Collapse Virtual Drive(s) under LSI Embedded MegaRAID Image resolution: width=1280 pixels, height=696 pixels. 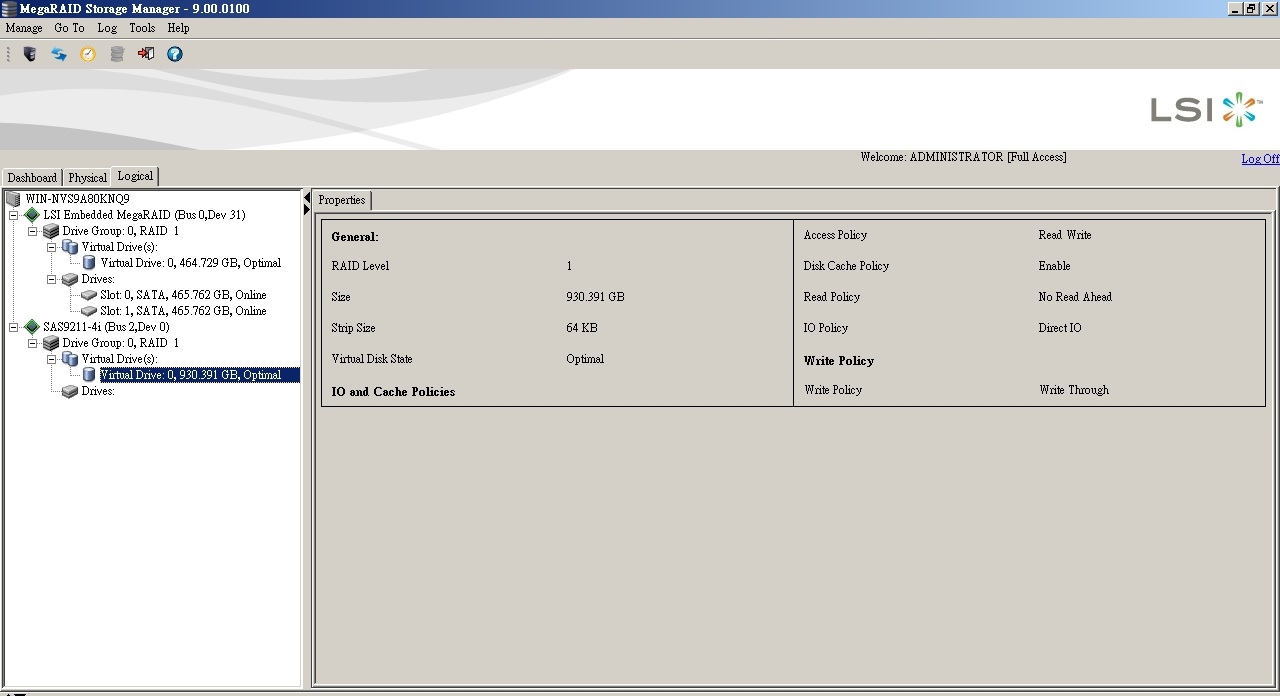(x=52, y=247)
